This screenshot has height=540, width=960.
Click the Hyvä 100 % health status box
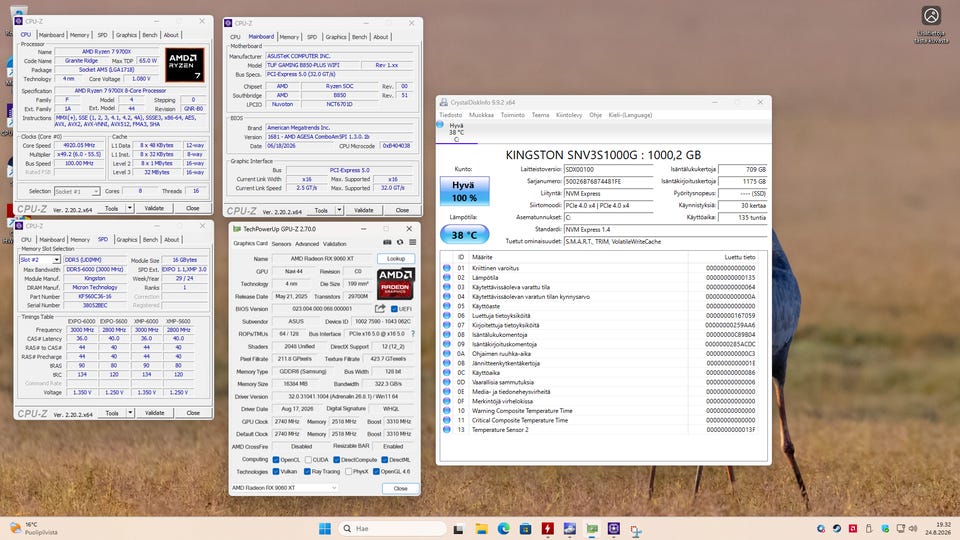tap(464, 191)
